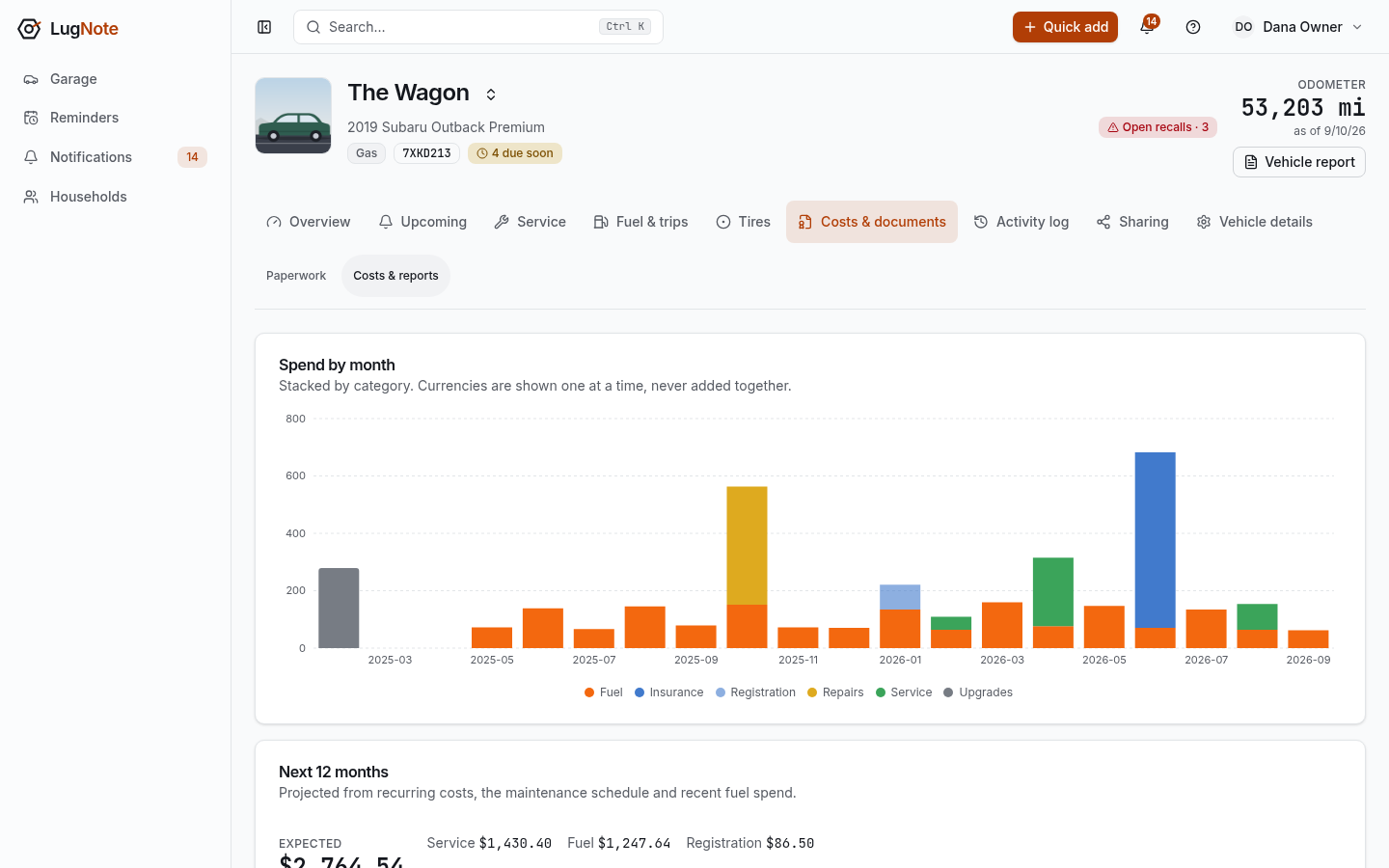Click the light blue Registration bar segment for 2026-01
The width and height of the screenshot is (1389, 868).
[x=900, y=597]
